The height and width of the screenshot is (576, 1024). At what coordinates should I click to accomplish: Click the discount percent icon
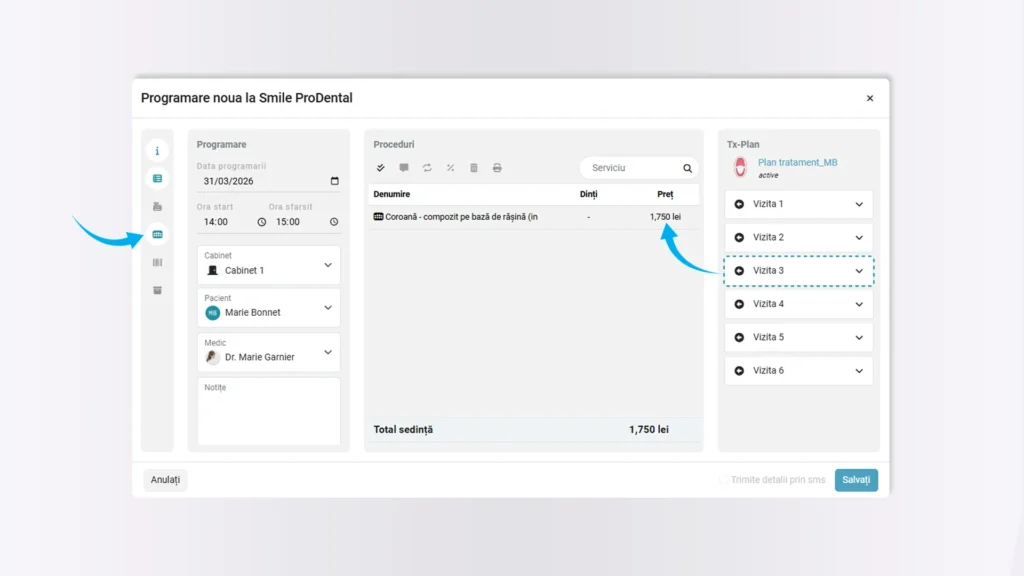(450, 168)
